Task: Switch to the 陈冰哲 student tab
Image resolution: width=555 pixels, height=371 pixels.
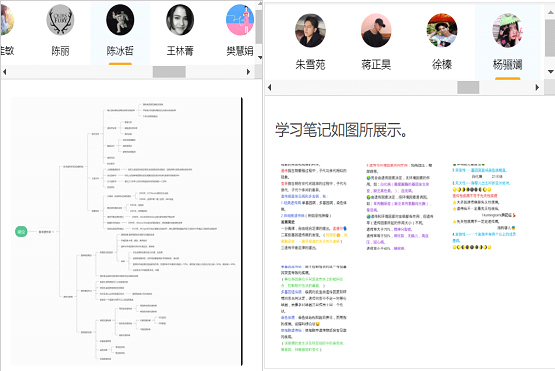Action: coord(120,34)
